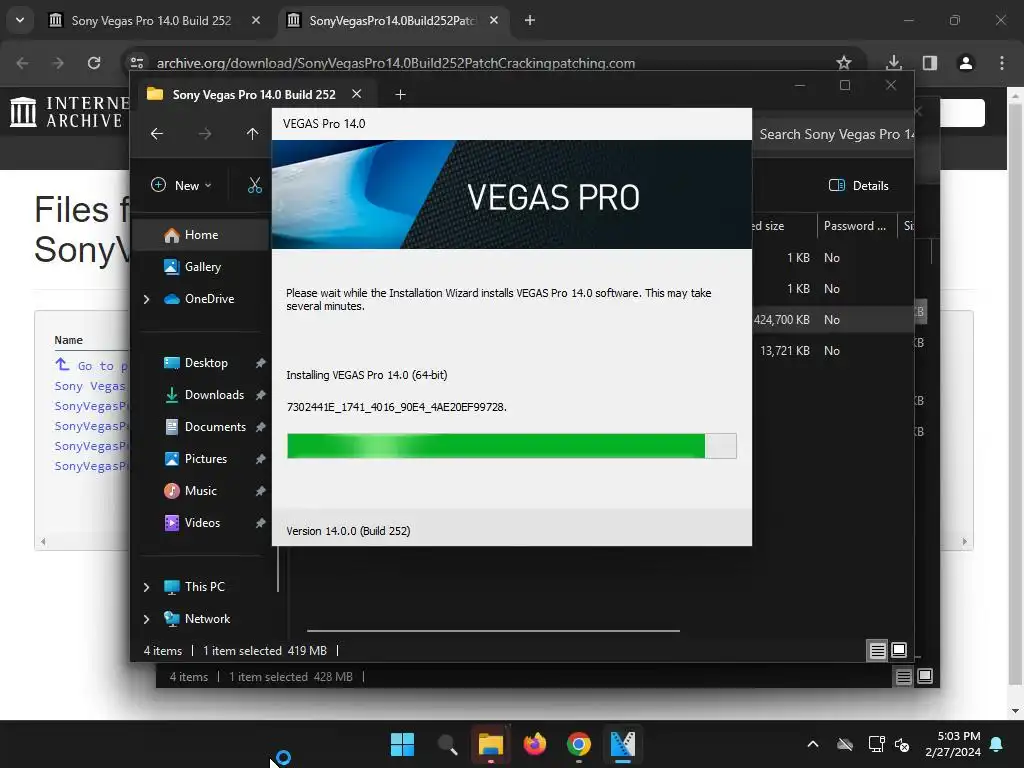
Task: Add a new File Explorer tab
Action: click(x=400, y=95)
